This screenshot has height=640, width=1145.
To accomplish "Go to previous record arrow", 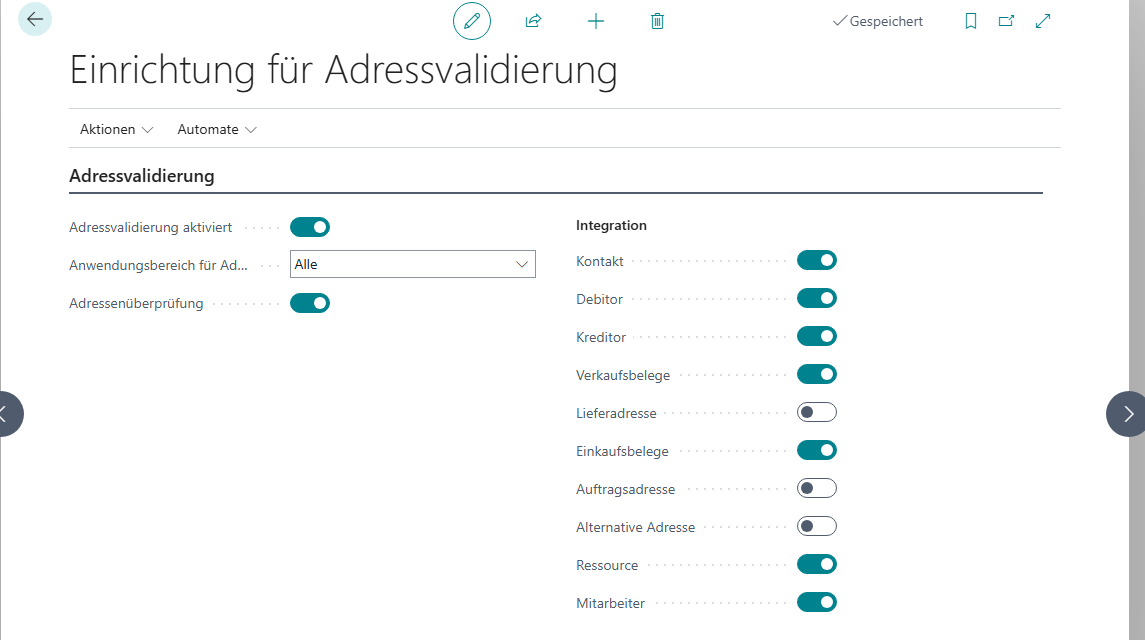I will [x=7, y=414].
